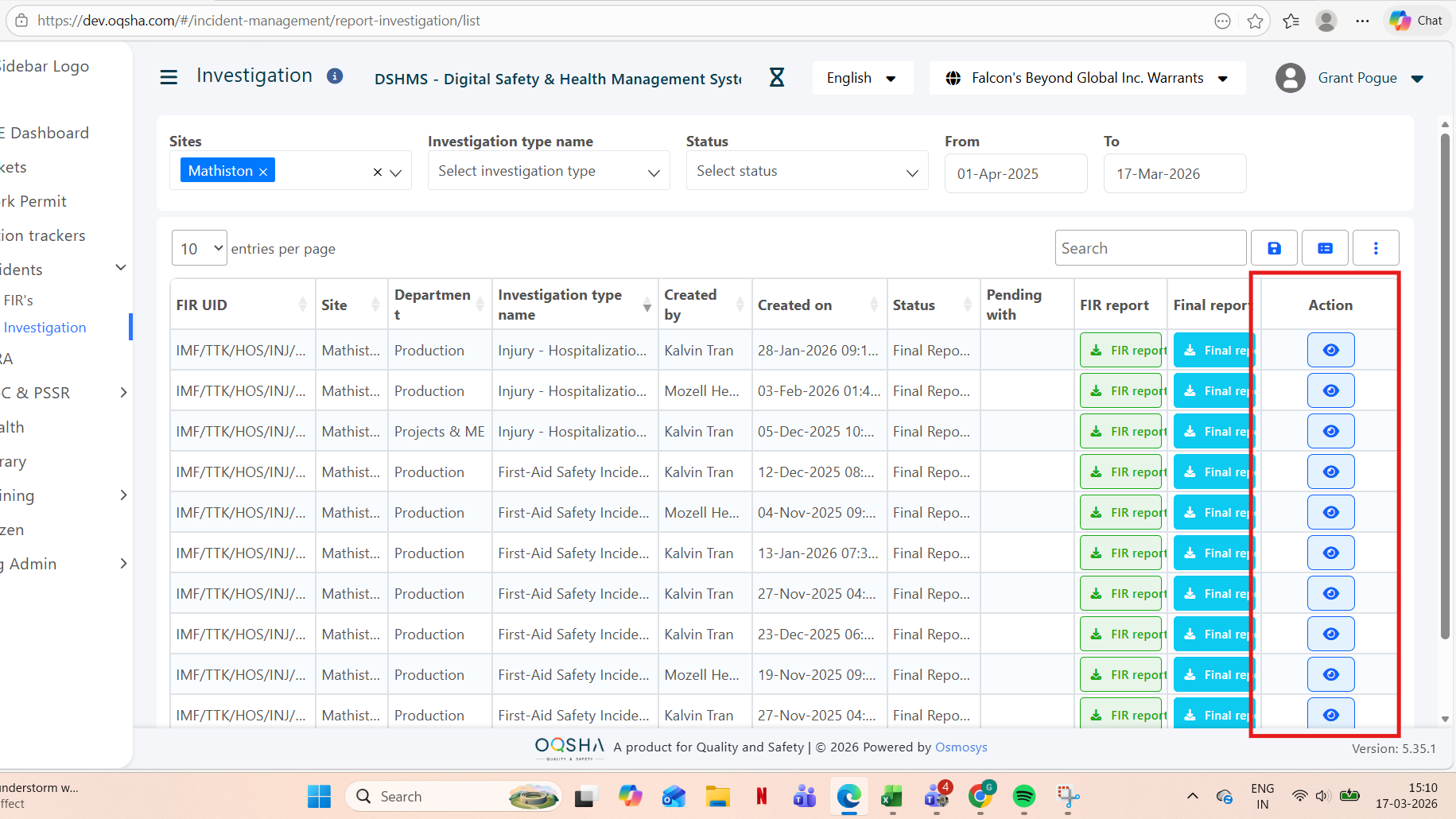Click the Projects & ME department cell
The width and height of the screenshot is (1456, 819).
coord(440,431)
